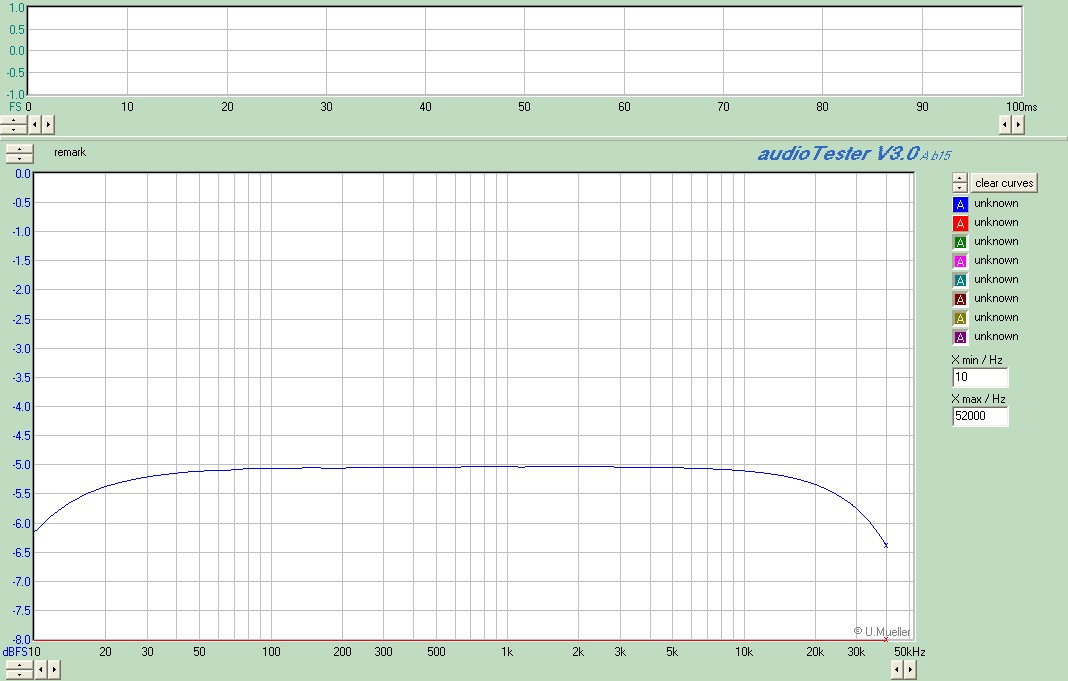Click the blue curve A toggle
The image size is (1068, 681).
960,204
